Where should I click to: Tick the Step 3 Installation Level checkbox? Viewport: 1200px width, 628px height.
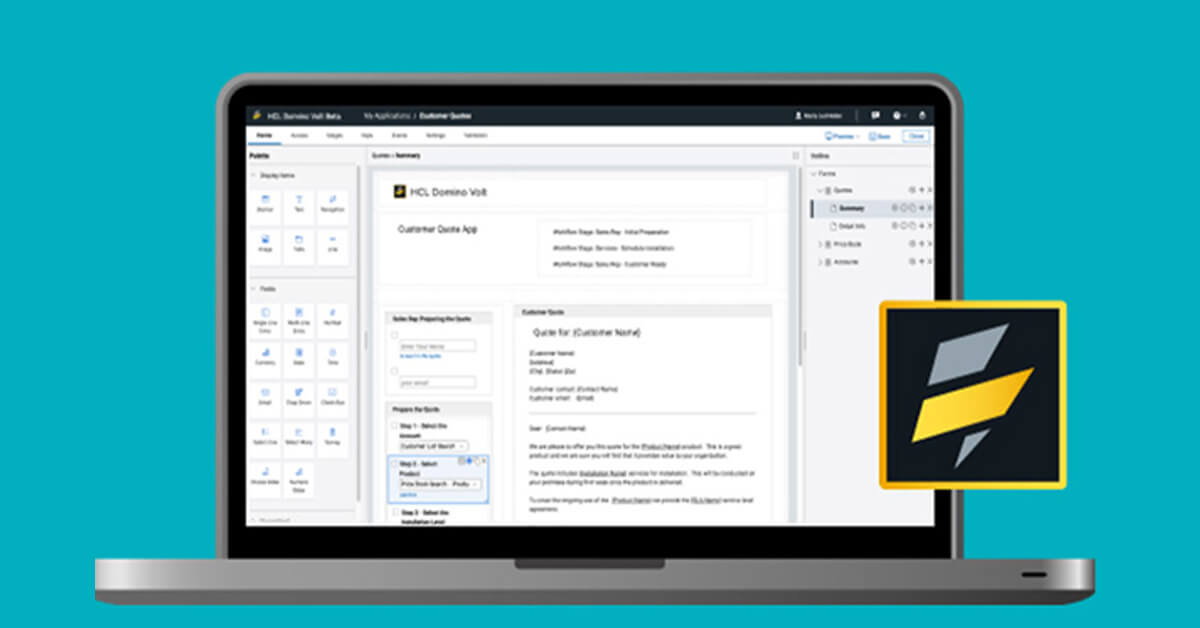click(x=393, y=513)
